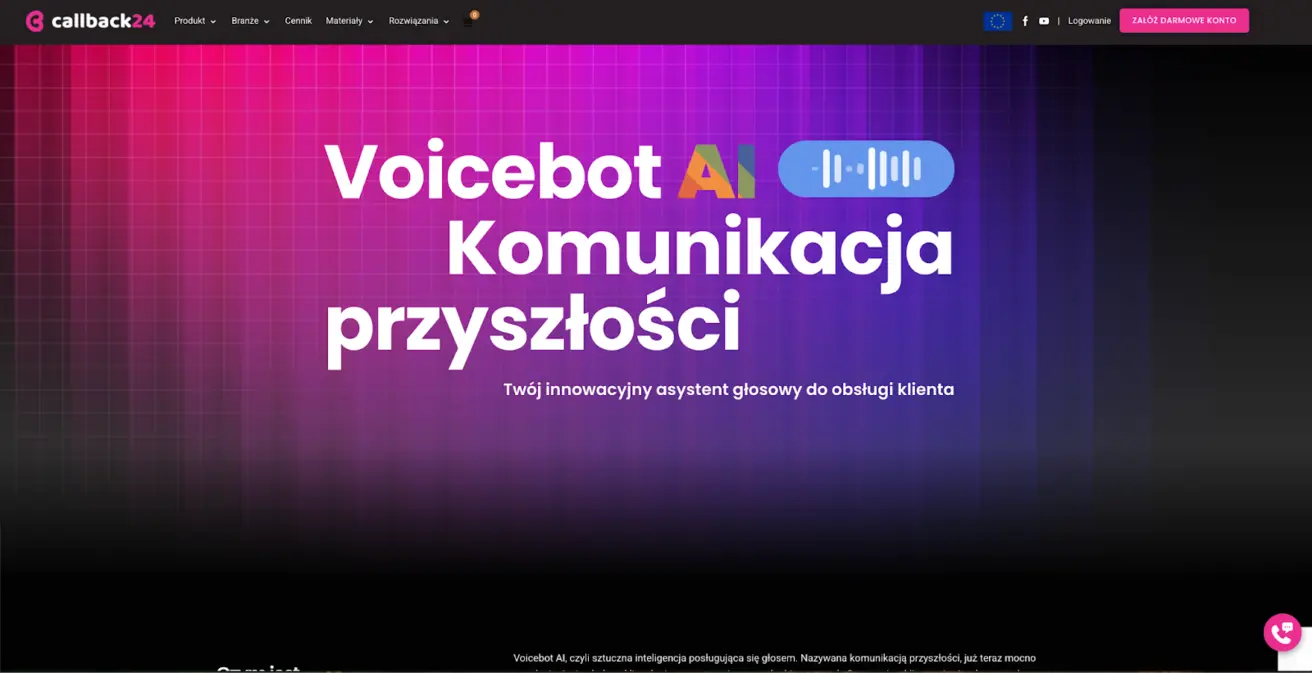
Task: Expand the Materiały dropdown menu
Action: (x=349, y=21)
